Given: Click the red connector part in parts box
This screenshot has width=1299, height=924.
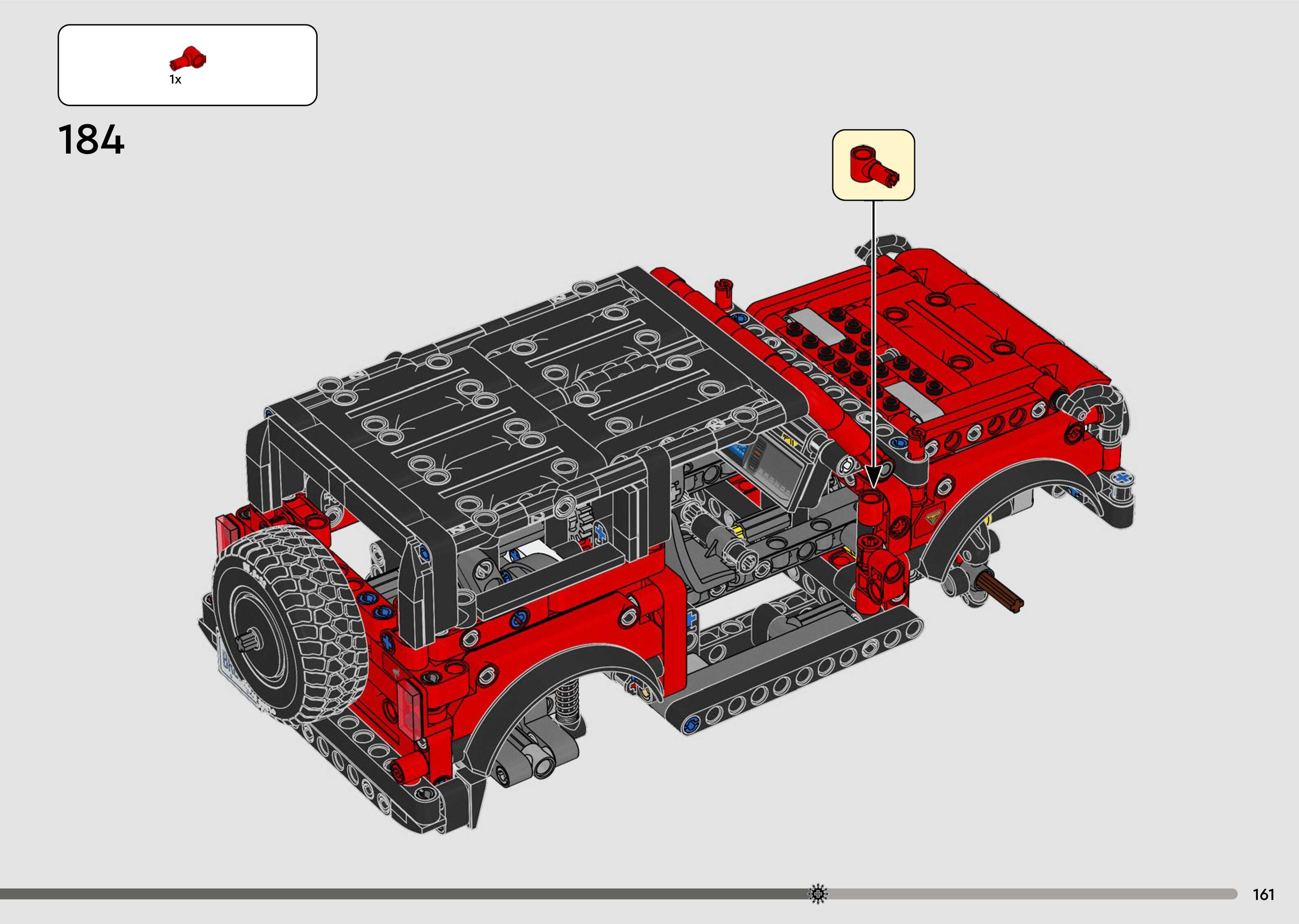Looking at the screenshot, I should (x=188, y=59).
